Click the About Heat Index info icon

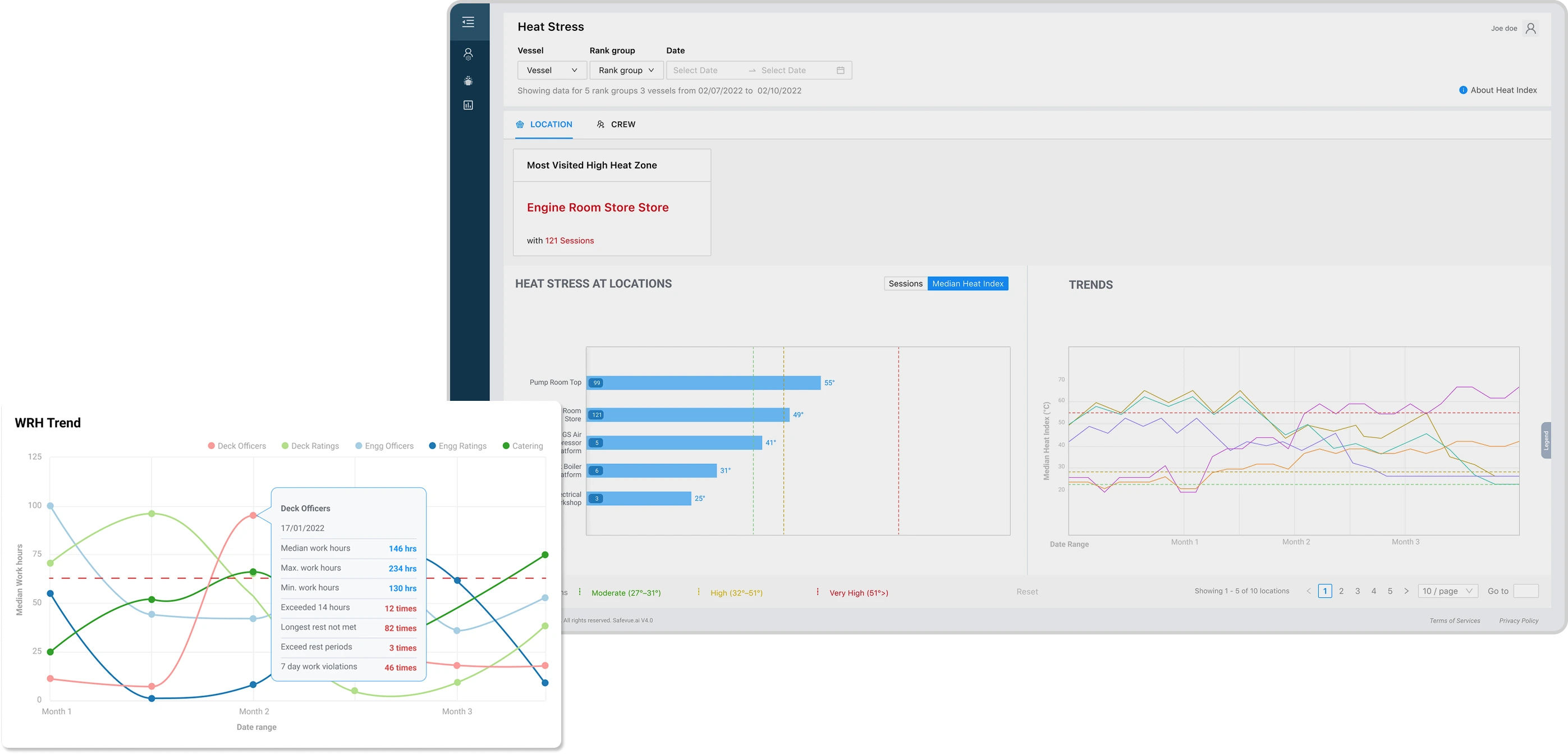(1462, 90)
